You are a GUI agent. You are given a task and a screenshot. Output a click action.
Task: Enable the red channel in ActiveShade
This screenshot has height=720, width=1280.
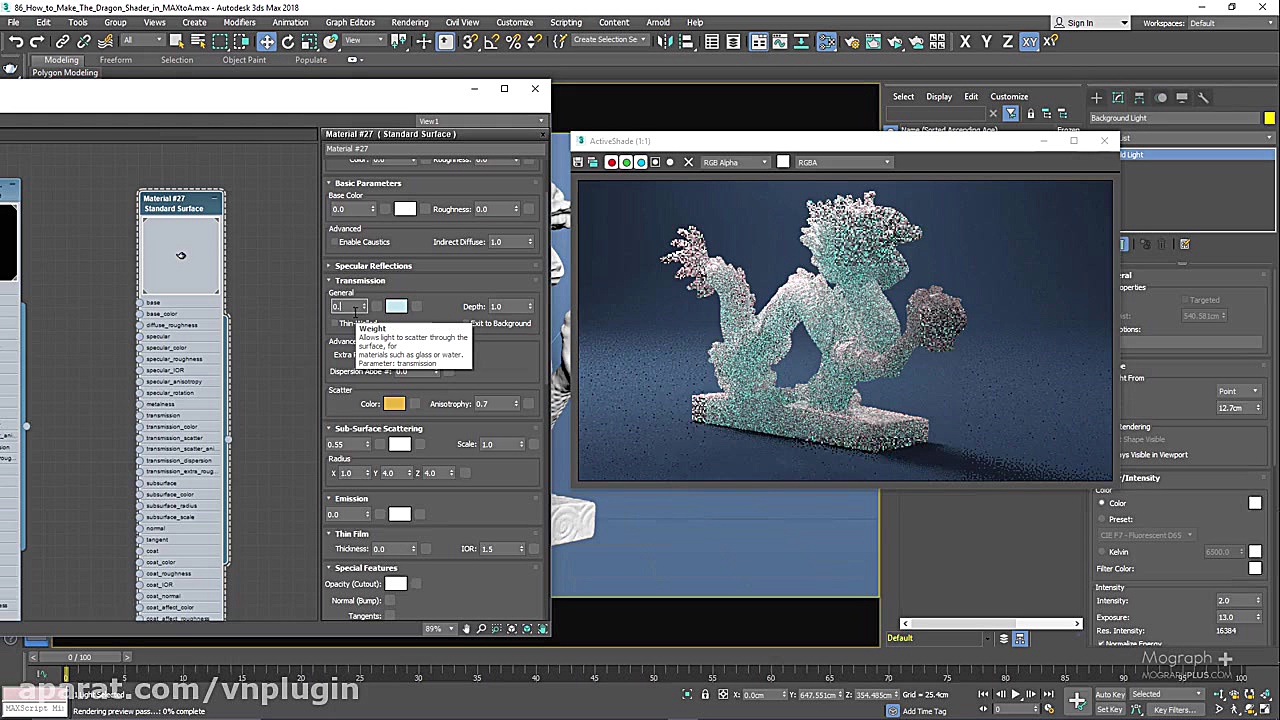(611, 162)
